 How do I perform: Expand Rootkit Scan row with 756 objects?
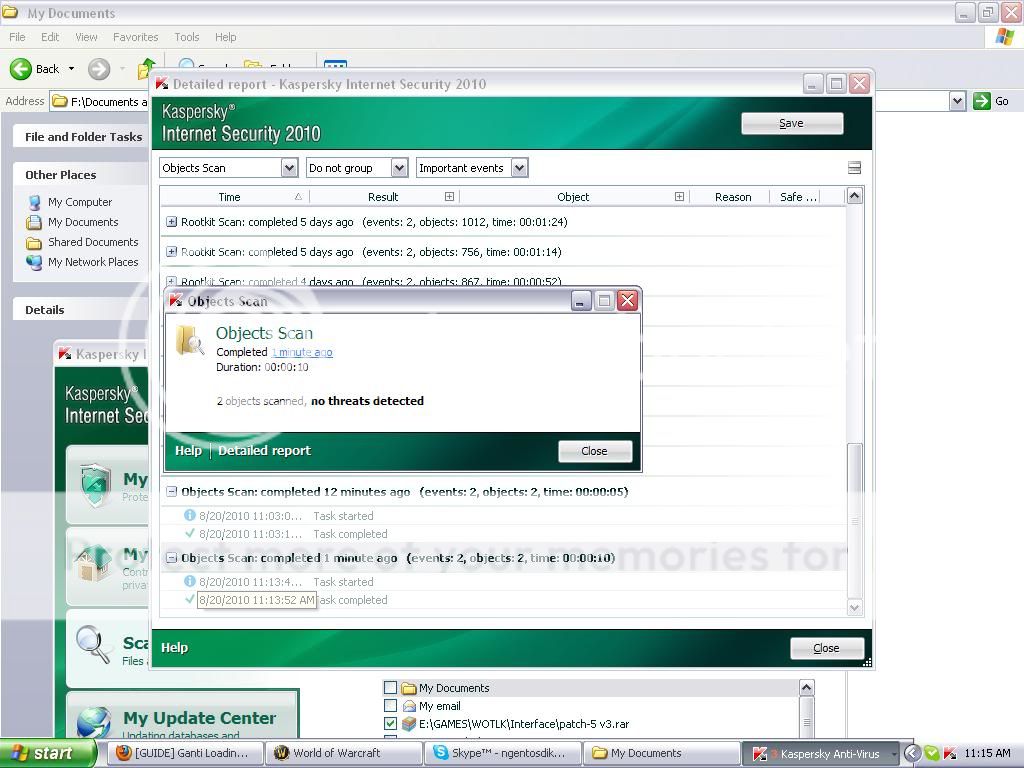click(x=171, y=251)
